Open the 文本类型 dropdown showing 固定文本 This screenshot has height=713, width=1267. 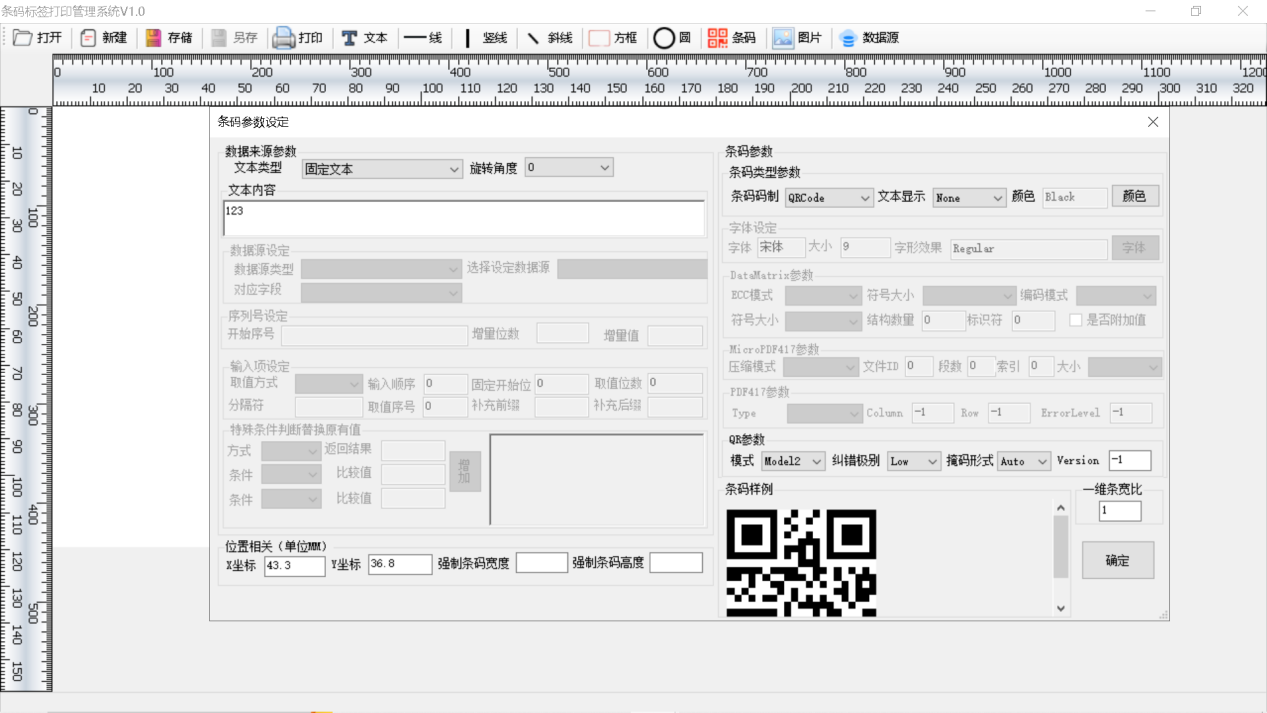click(382, 169)
